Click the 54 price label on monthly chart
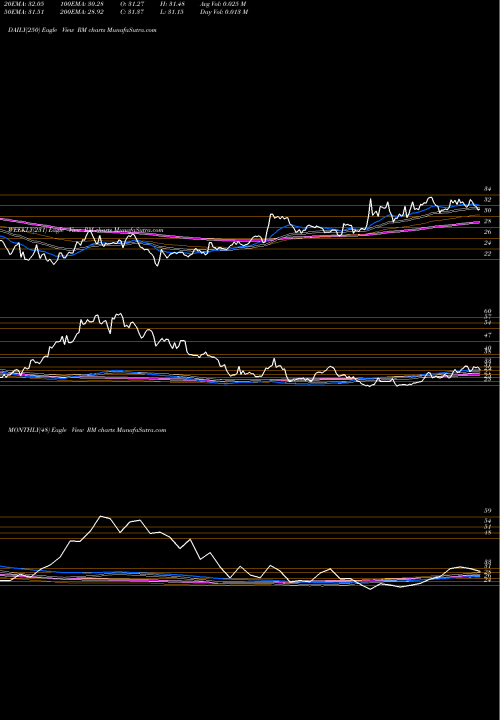This screenshot has height=720, width=500. [x=488, y=521]
